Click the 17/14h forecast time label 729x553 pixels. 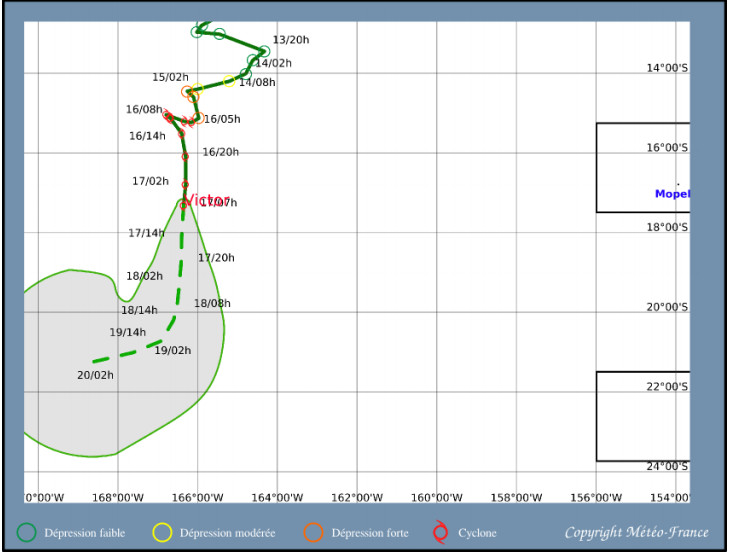pyautogui.click(x=146, y=233)
